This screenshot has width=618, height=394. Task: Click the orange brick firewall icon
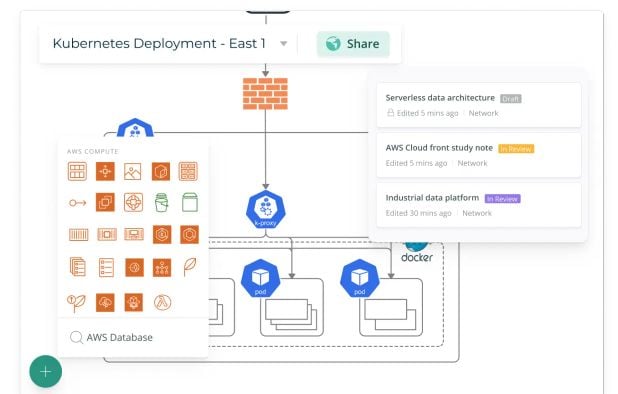click(x=265, y=94)
